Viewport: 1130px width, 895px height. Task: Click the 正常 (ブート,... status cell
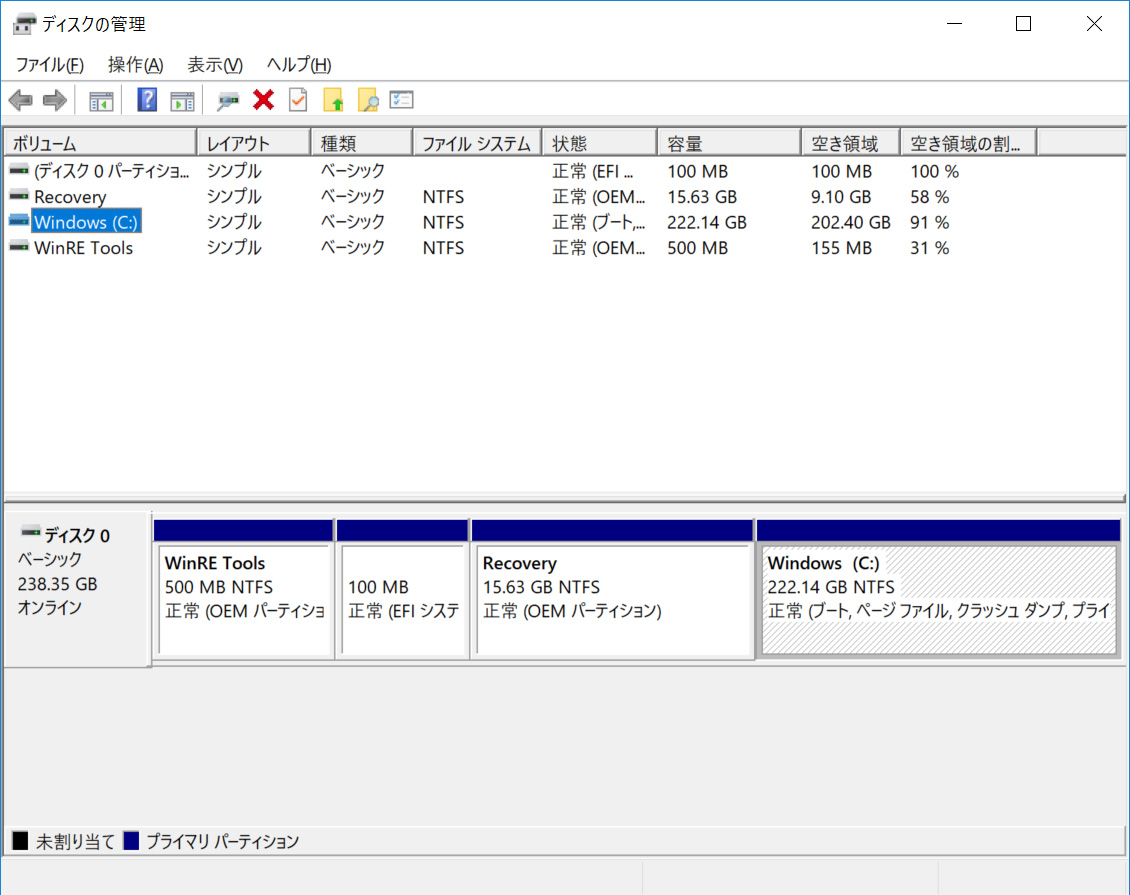click(598, 222)
